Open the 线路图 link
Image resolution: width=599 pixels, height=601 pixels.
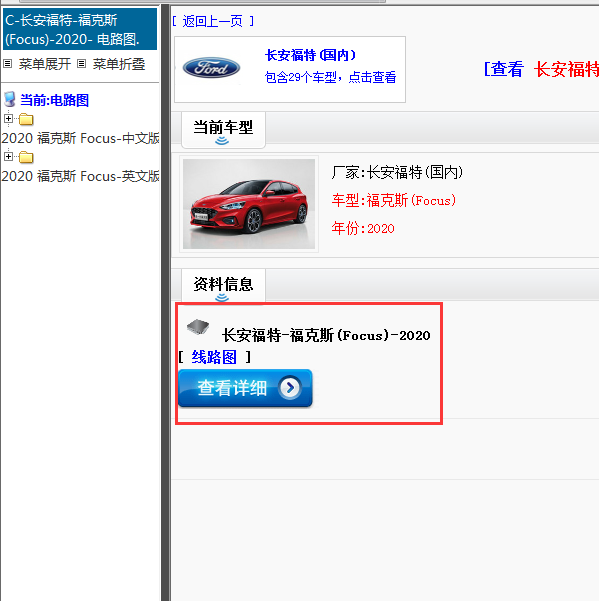pyautogui.click(x=214, y=357)
